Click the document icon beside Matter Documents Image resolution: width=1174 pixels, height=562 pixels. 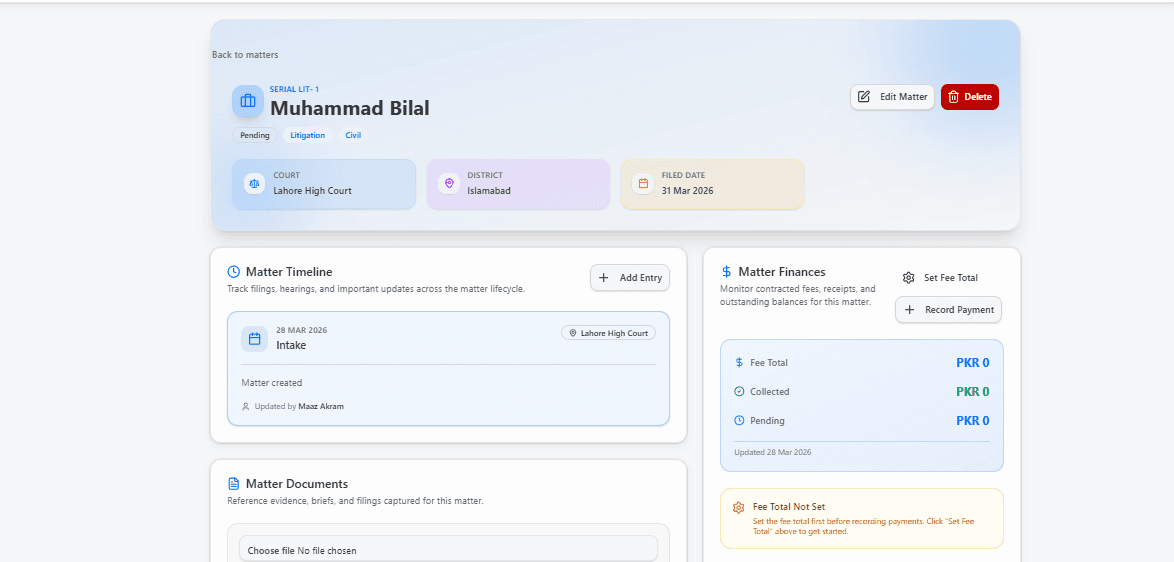point(234,484)
